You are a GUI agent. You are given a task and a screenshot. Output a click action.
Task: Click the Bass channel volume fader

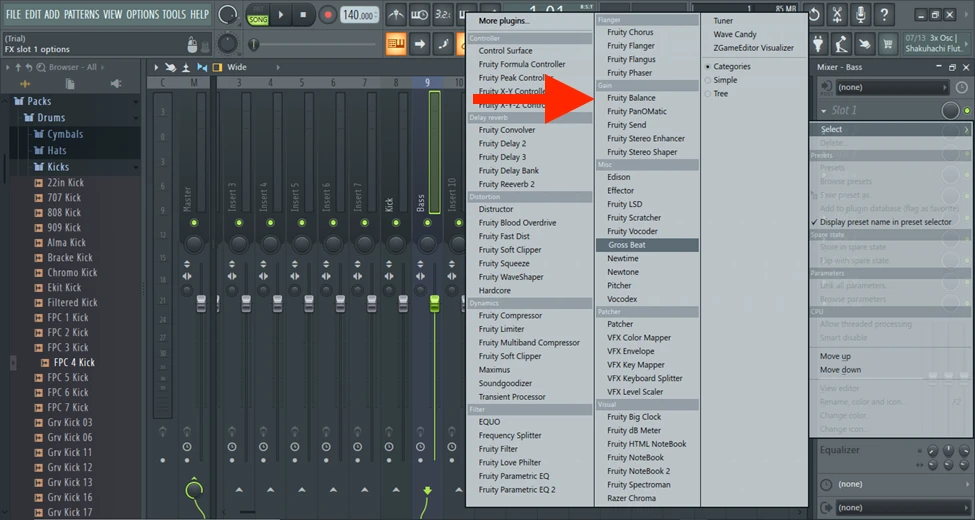pyautogui.click(x=434, y=301)
